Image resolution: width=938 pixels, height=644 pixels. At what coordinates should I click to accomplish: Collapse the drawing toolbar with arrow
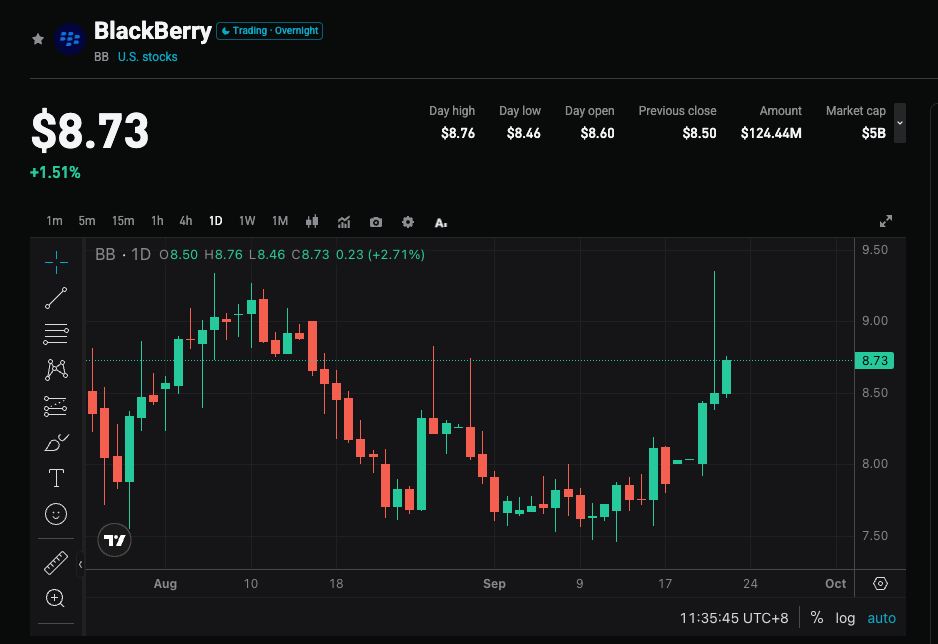(x=81, y=564)
